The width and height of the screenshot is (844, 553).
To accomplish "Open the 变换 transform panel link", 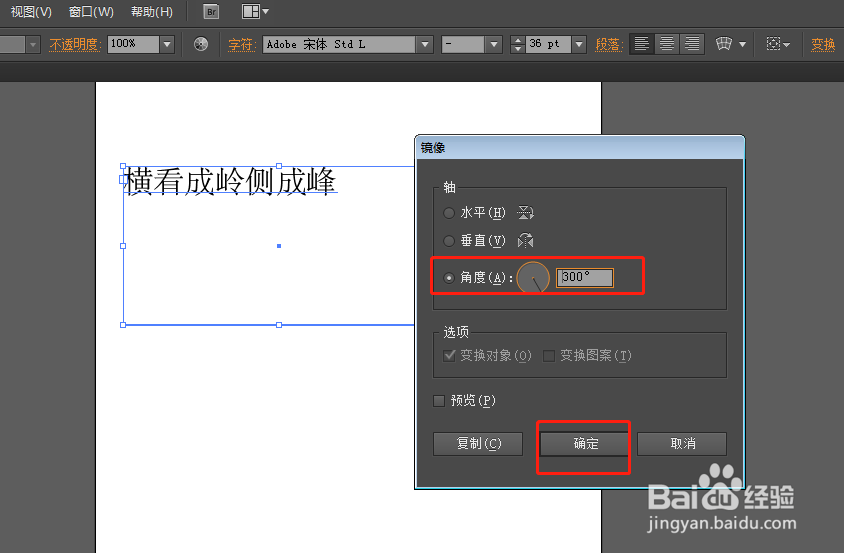I will coord(823,44).
